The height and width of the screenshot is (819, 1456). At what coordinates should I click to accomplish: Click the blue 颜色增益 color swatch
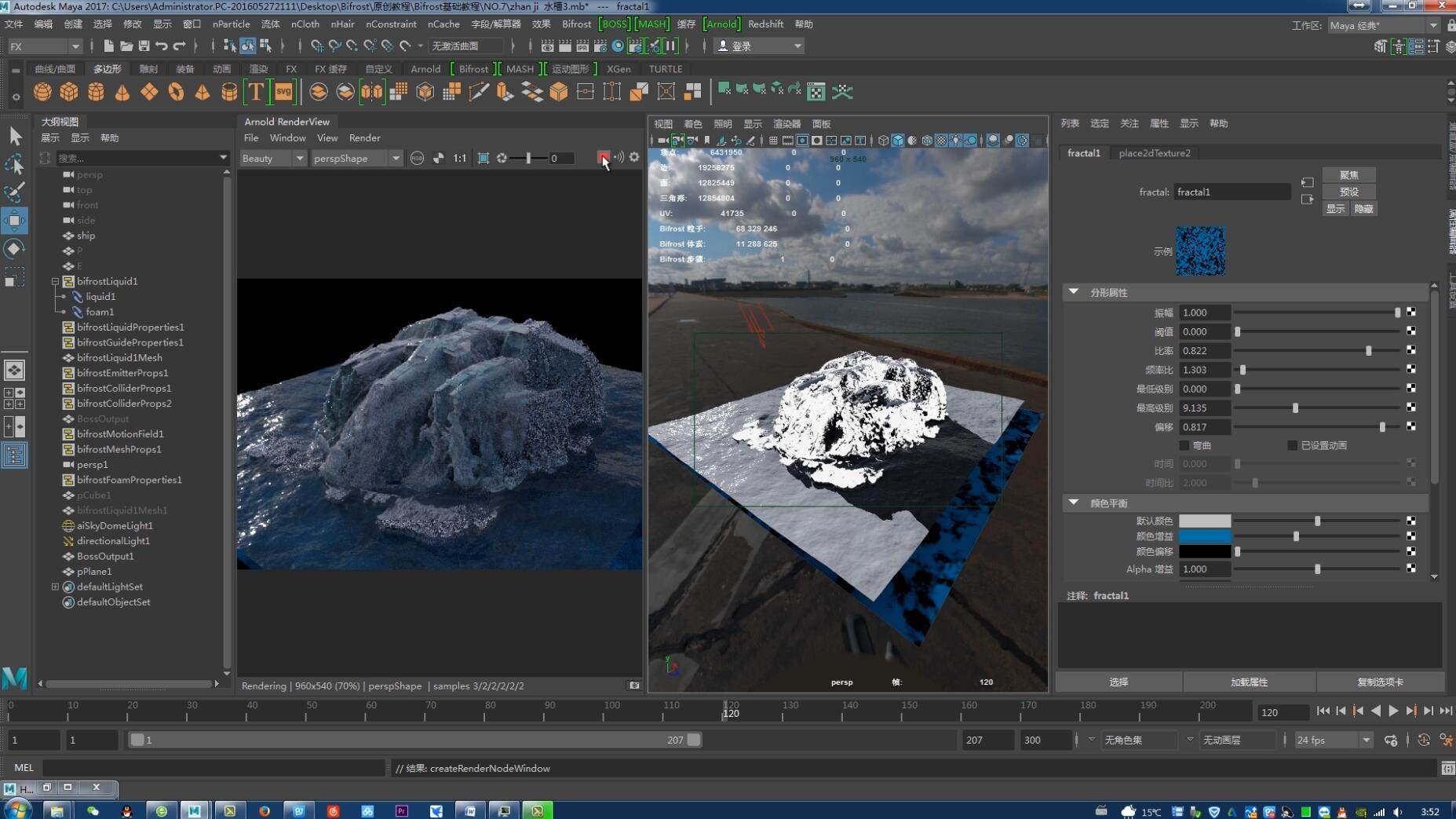[1204, 536]
